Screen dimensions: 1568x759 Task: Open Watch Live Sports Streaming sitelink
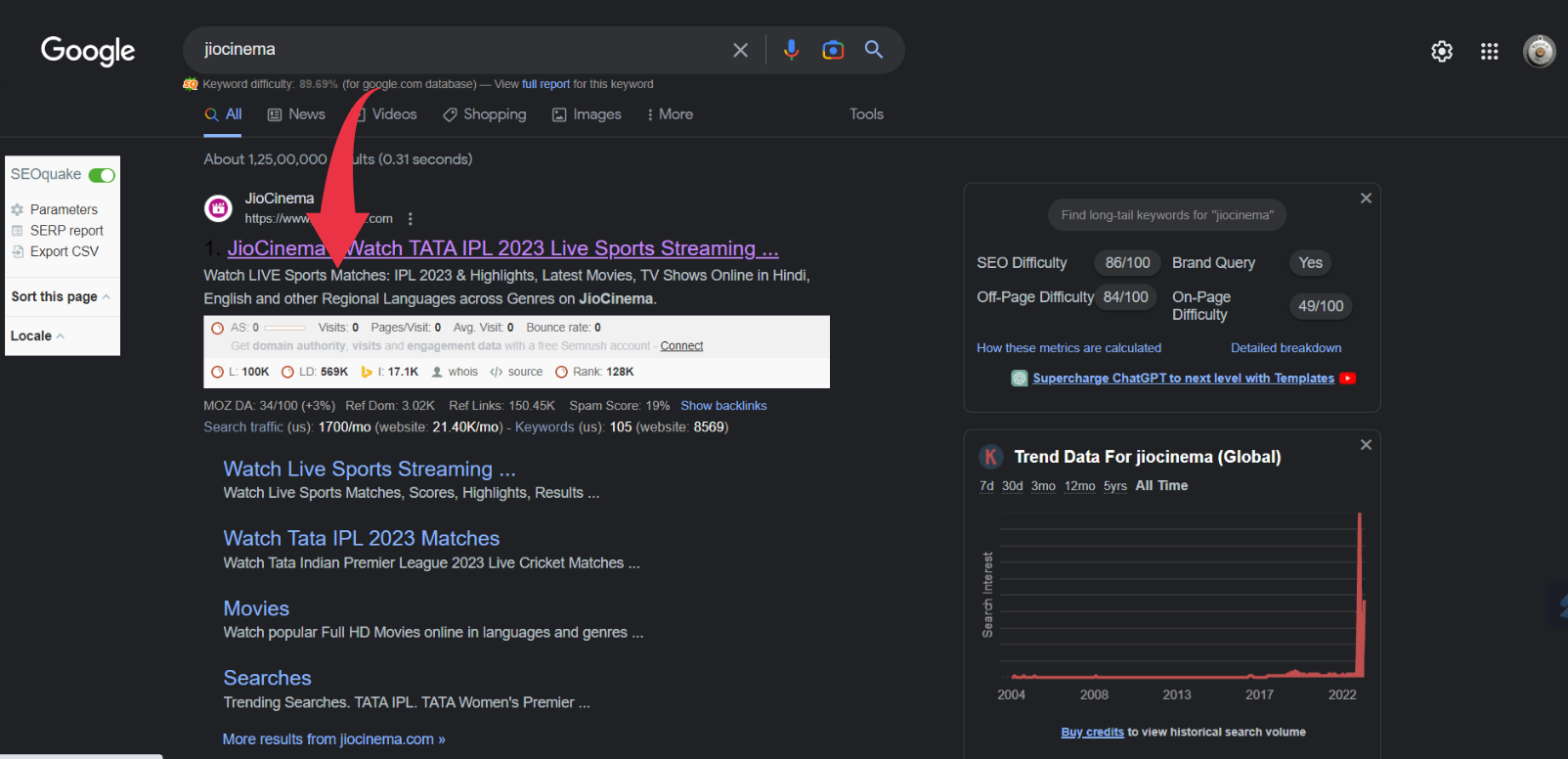coord(370,469)
